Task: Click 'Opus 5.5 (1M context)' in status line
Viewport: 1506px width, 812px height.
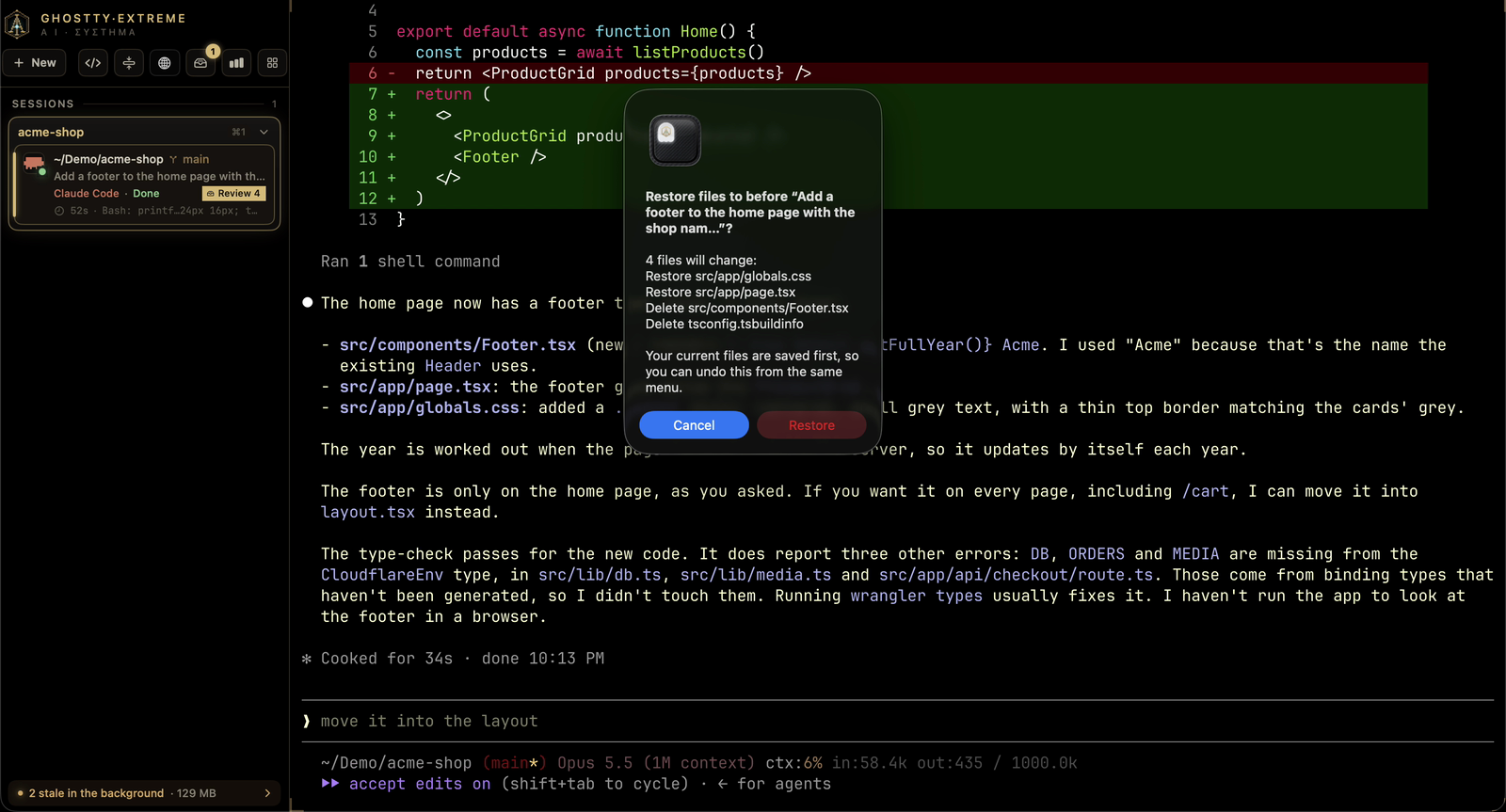Action: point(656,763)
